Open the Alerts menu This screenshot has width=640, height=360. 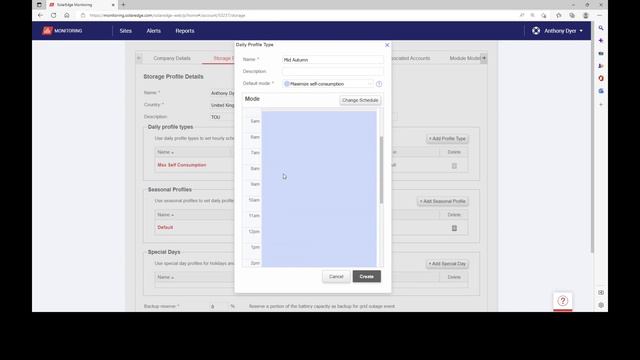[x=153, y=31]
